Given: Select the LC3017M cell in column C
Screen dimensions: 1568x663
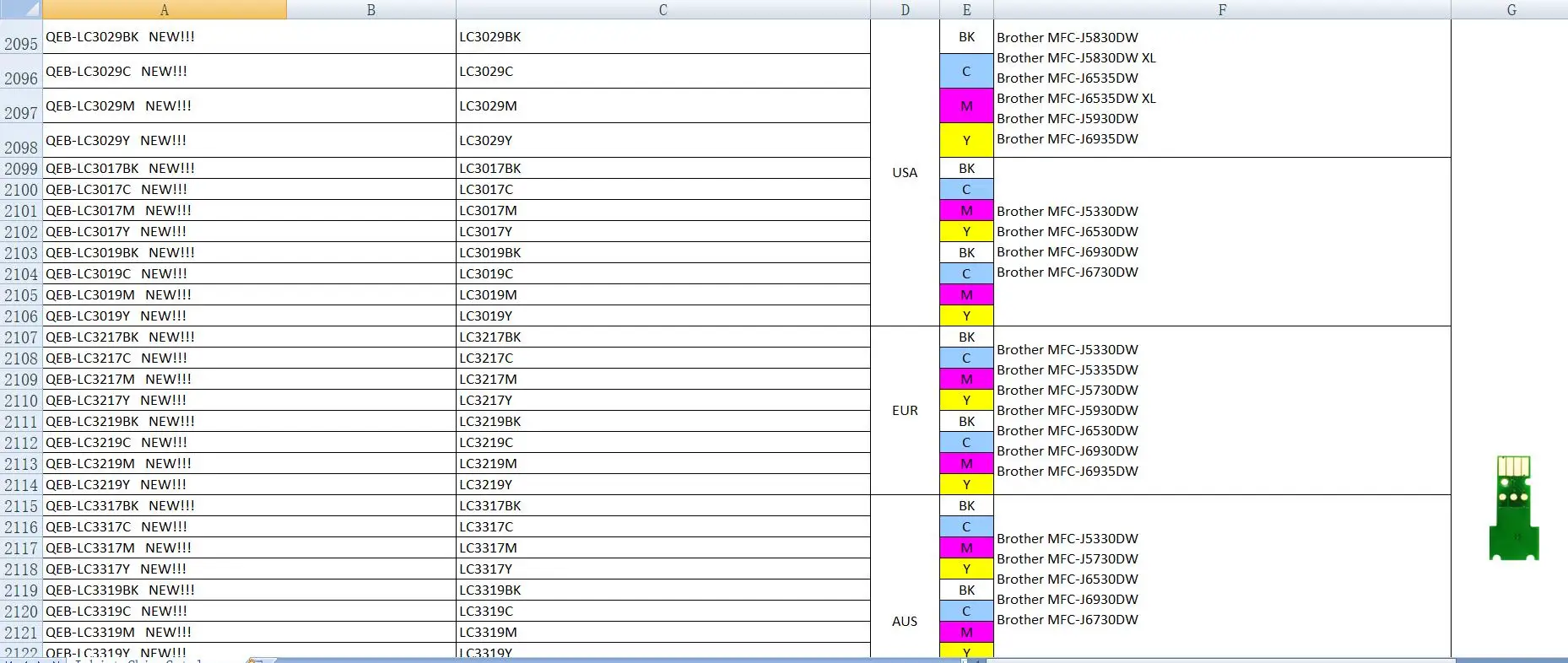Looking at the screenshot, I should point(662,211).
